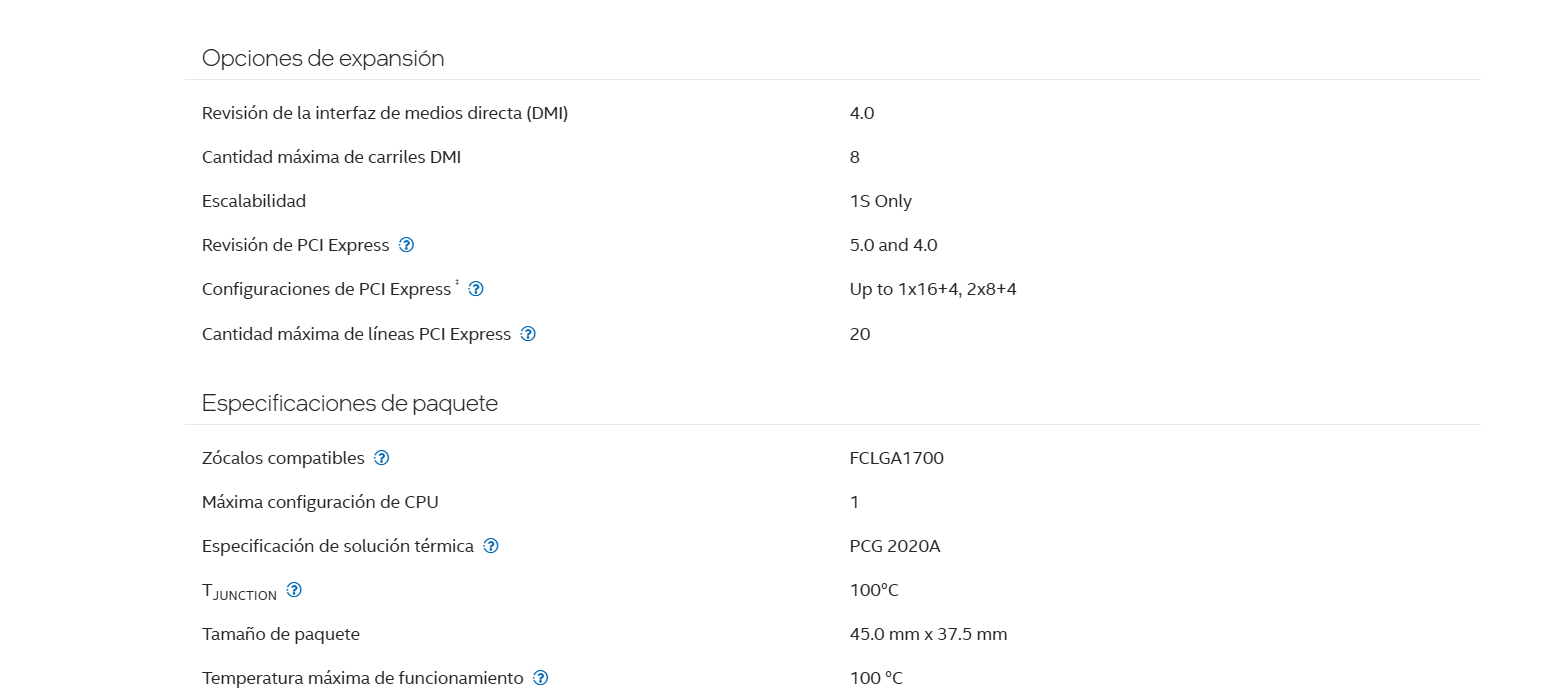Click help icon for Especificación de solución térmica

[491, 546]
